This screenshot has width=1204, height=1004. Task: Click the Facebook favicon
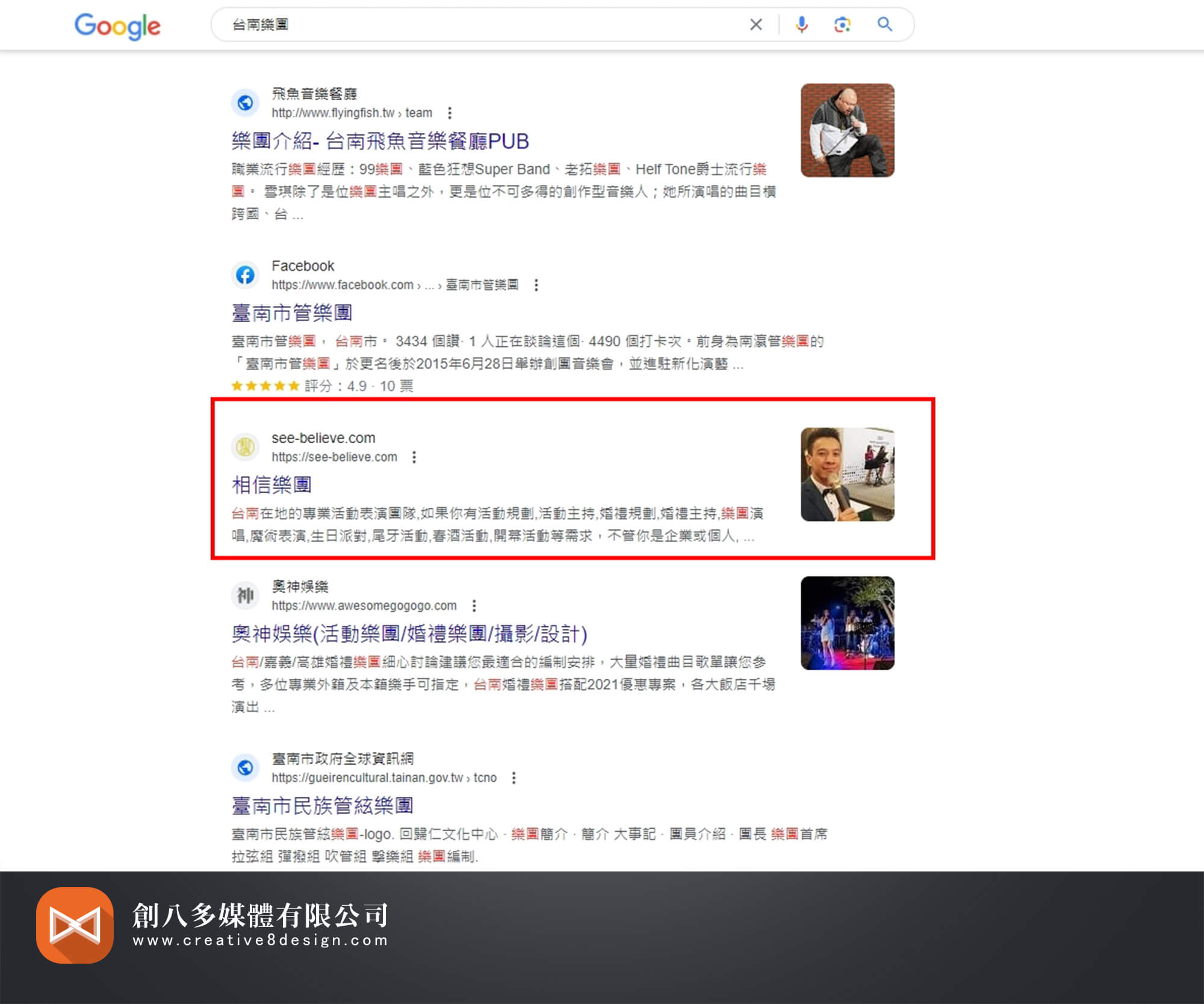tap(245, 275)
